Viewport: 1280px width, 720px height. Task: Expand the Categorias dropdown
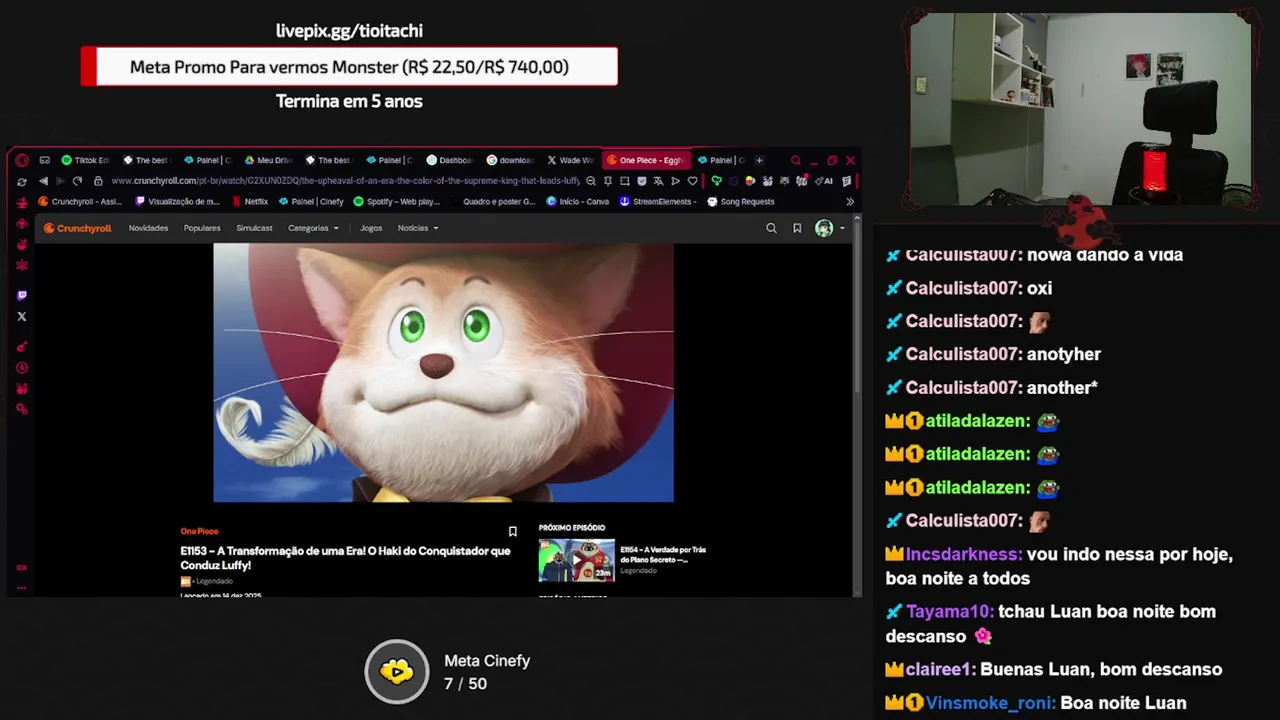click(x=313, y=228)
